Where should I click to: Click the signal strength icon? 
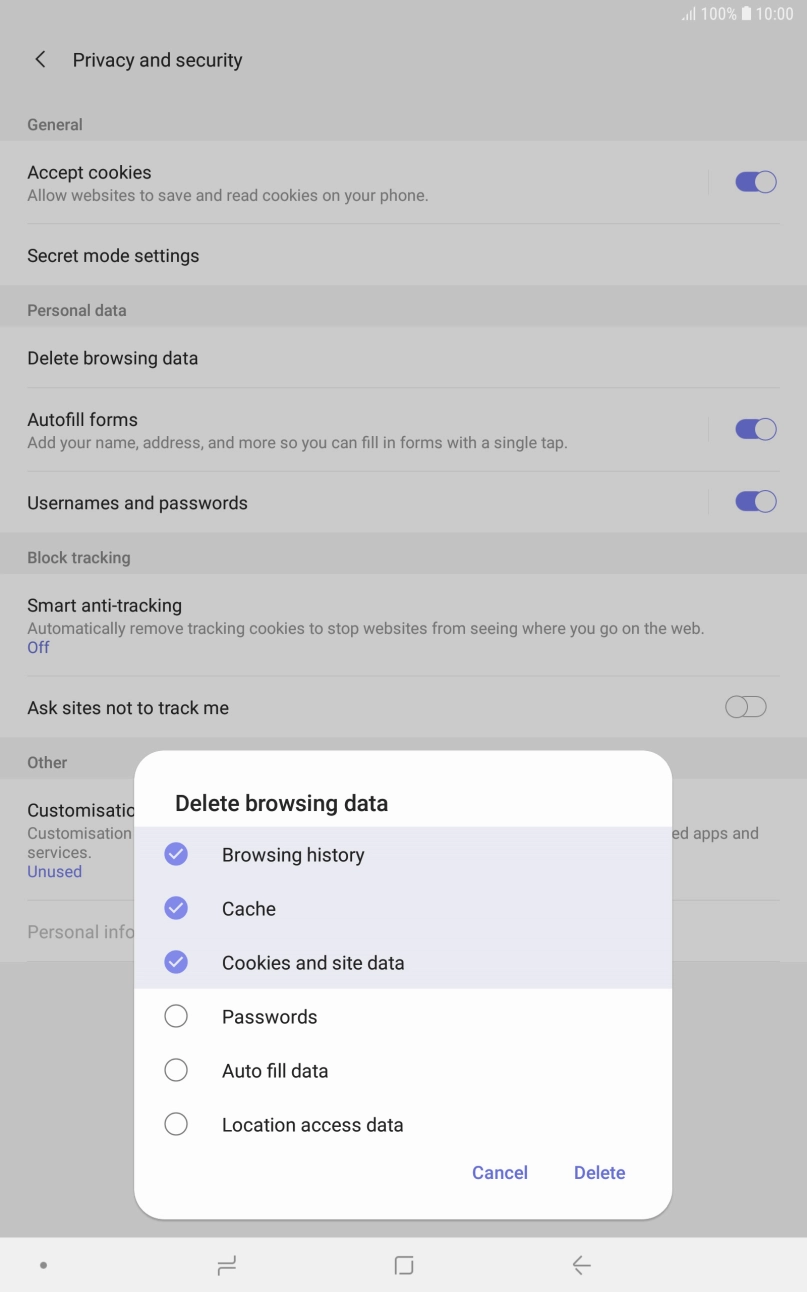(x=687, y=14)
